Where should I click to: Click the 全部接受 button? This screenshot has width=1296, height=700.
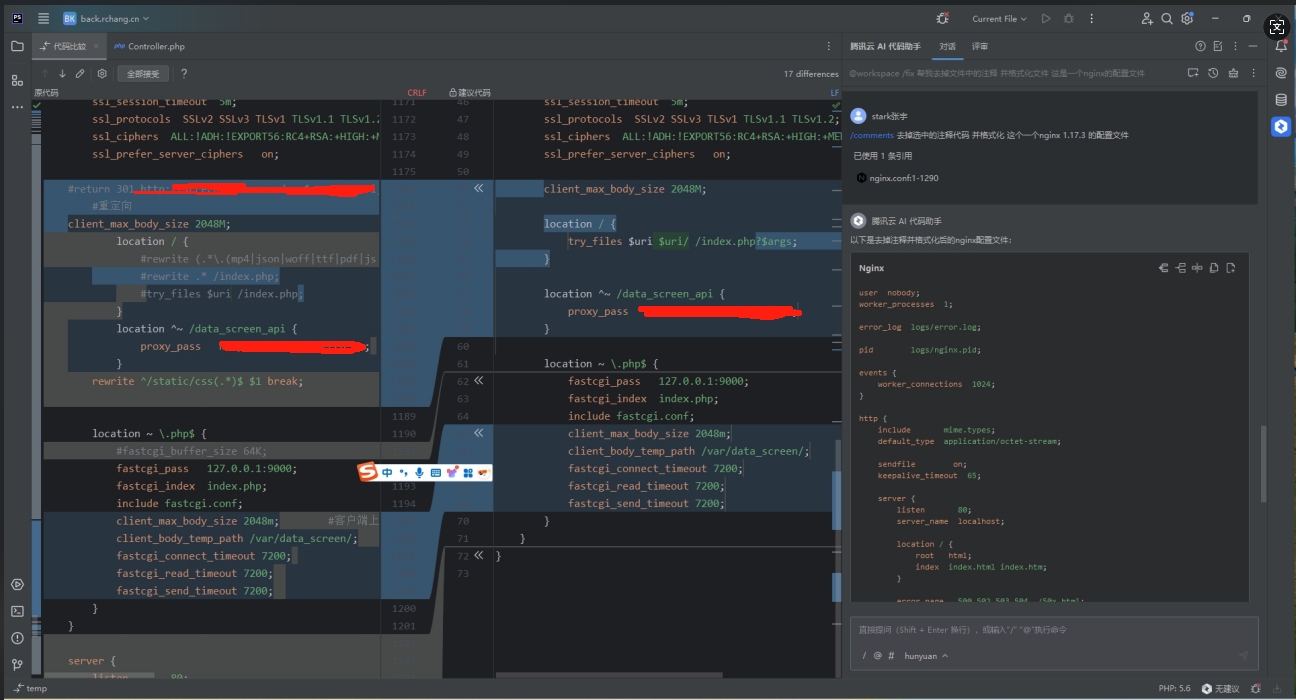pos(142,73)
